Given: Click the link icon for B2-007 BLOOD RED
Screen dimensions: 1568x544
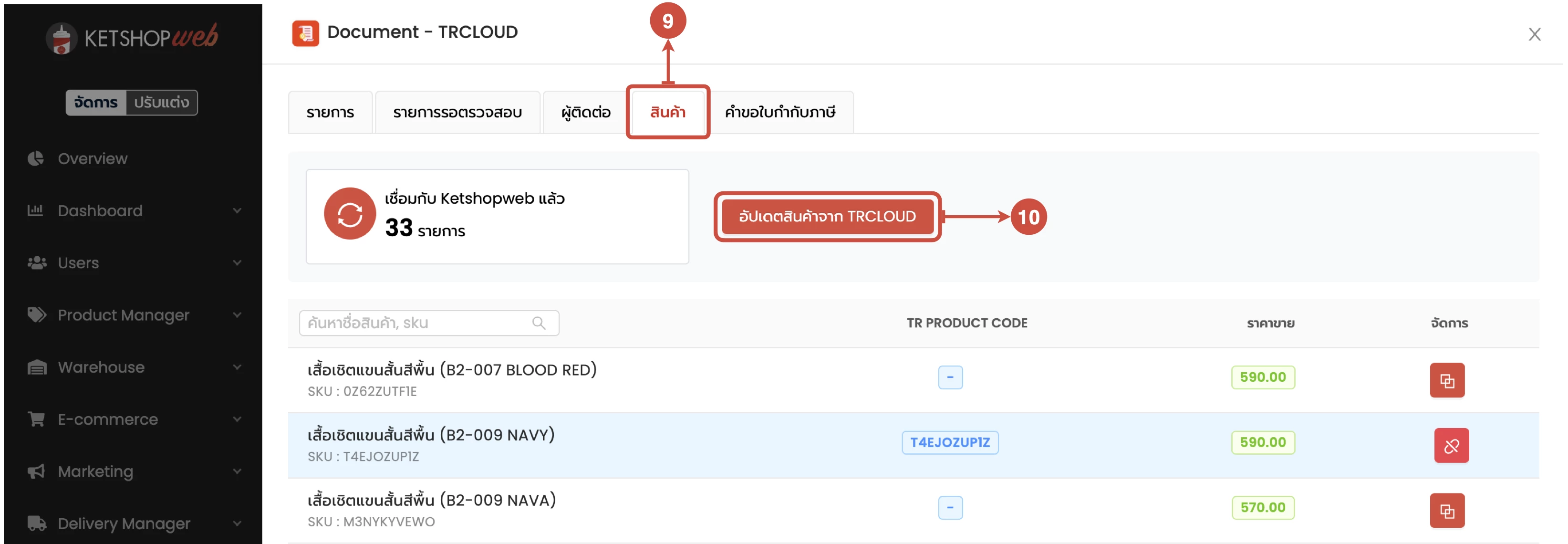Looking at the screenshot, I should (x=1446, y=380).
